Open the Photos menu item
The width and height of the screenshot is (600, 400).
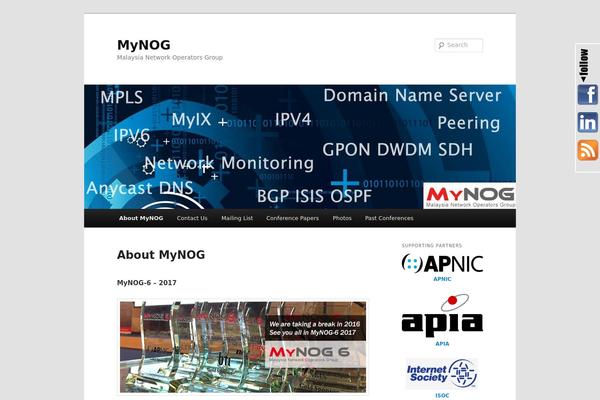point(342,218)
